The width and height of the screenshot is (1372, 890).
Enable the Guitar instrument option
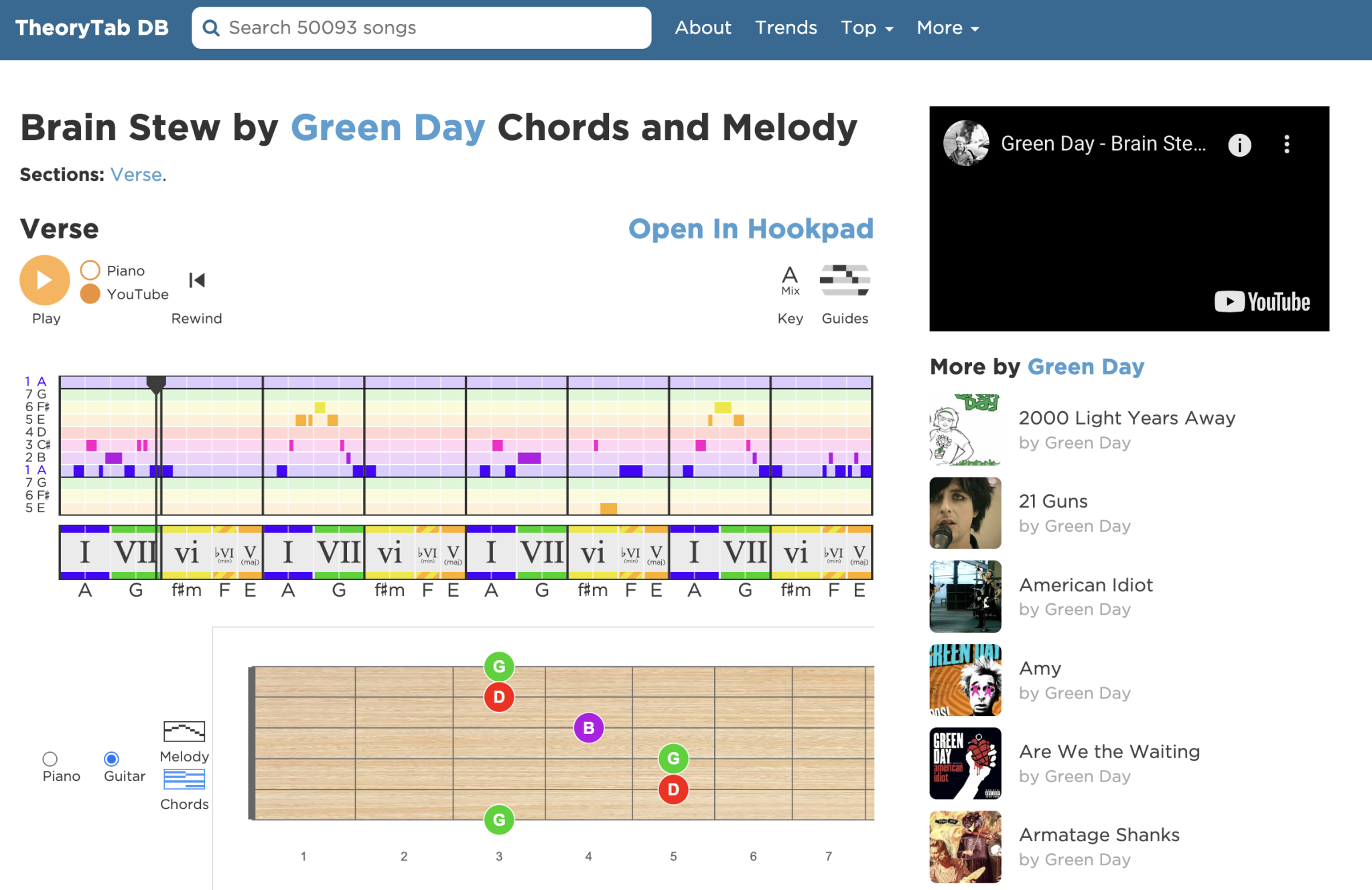coord(111,759)
